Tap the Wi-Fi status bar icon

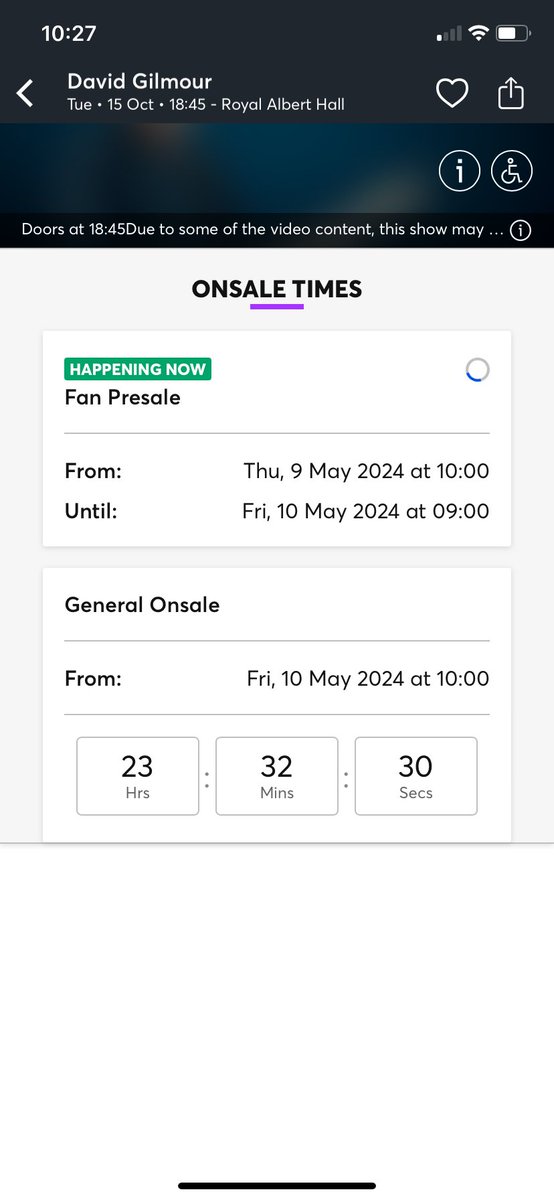[x=478, y=33]
